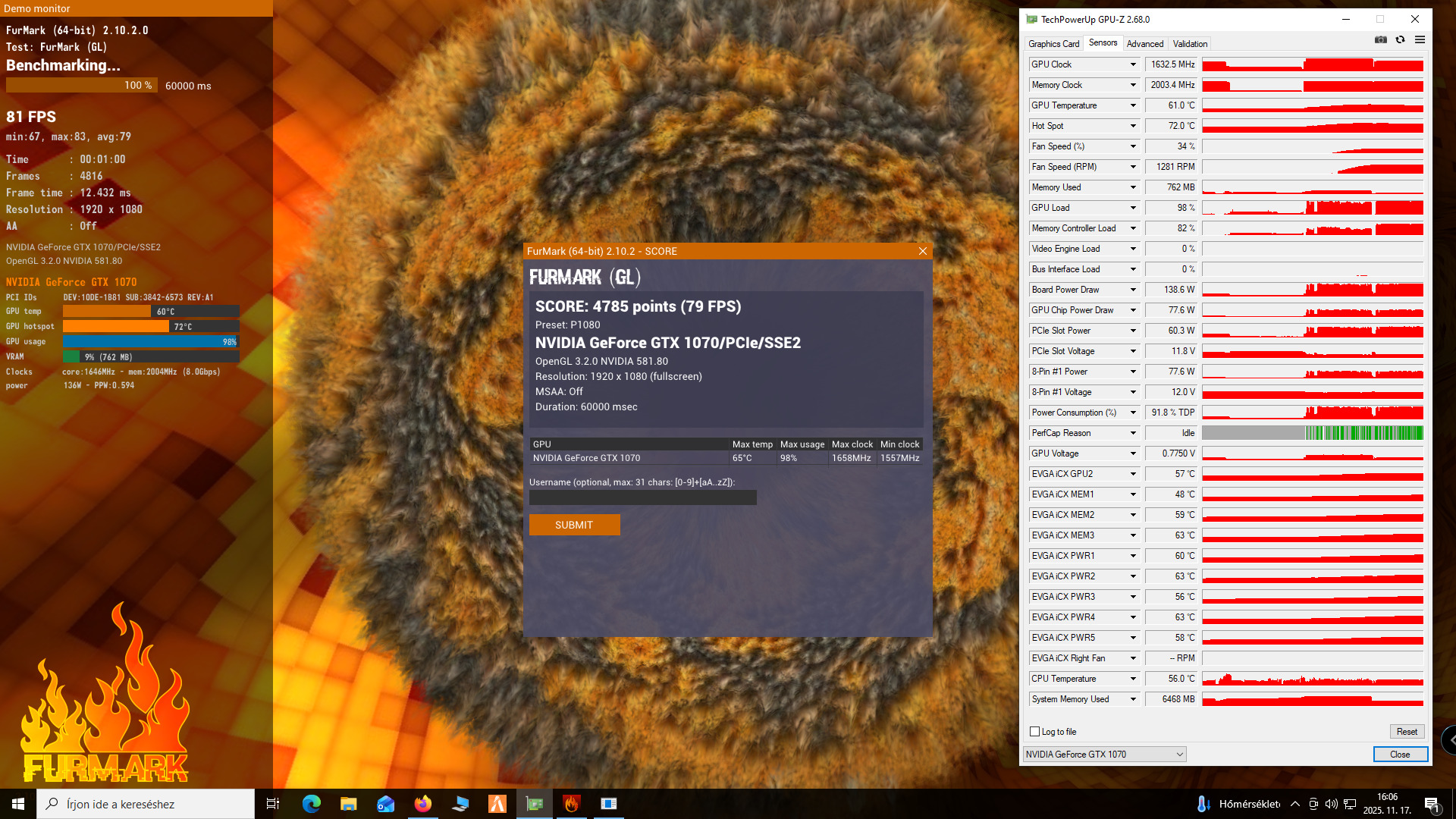Open the NVIDIA GeForce GTX 1070 selector
1456x819 pixels.
(x=1103, y=755)
